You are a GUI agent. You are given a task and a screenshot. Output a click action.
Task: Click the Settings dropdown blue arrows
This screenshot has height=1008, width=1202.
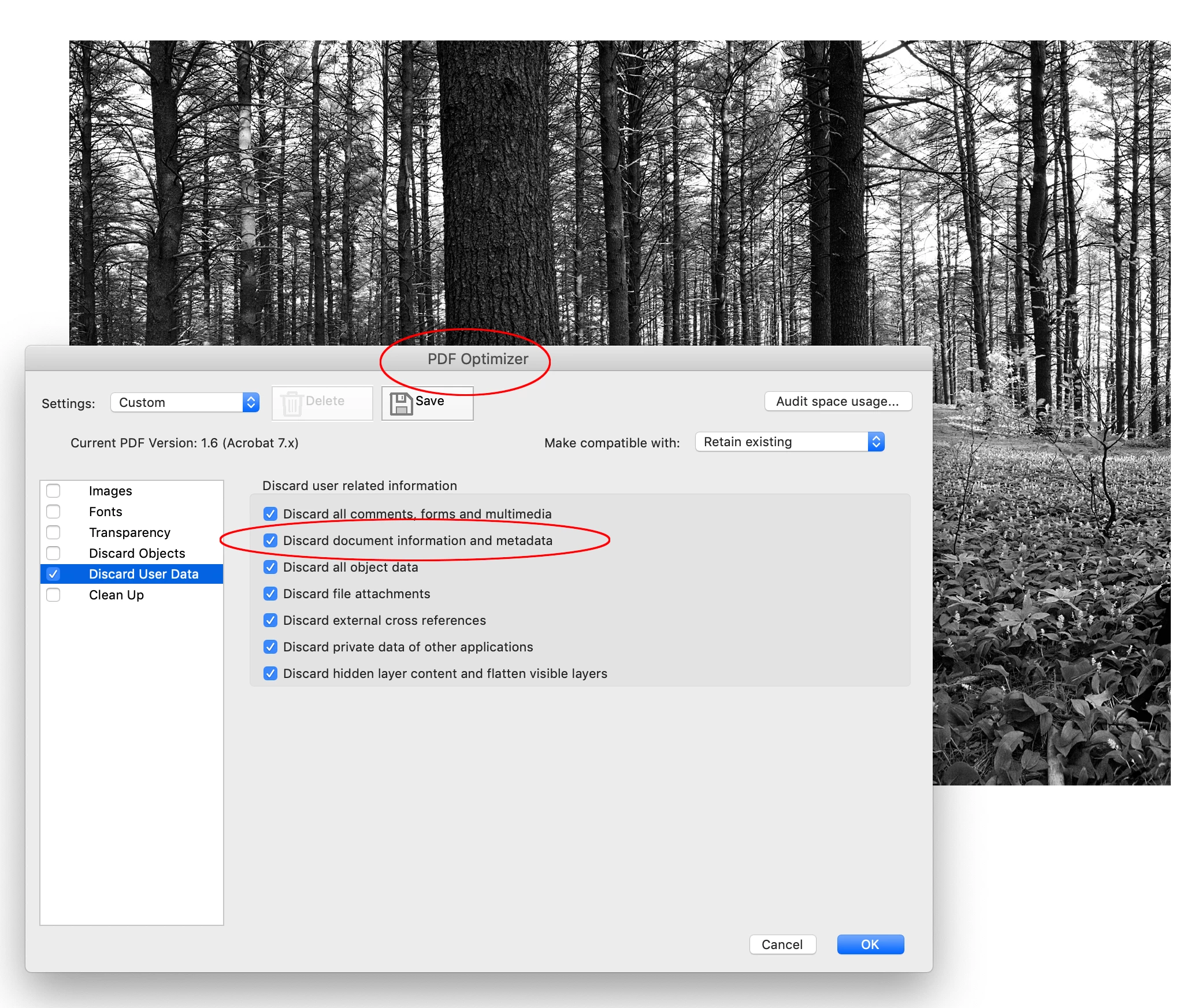[x=251, y=402]
